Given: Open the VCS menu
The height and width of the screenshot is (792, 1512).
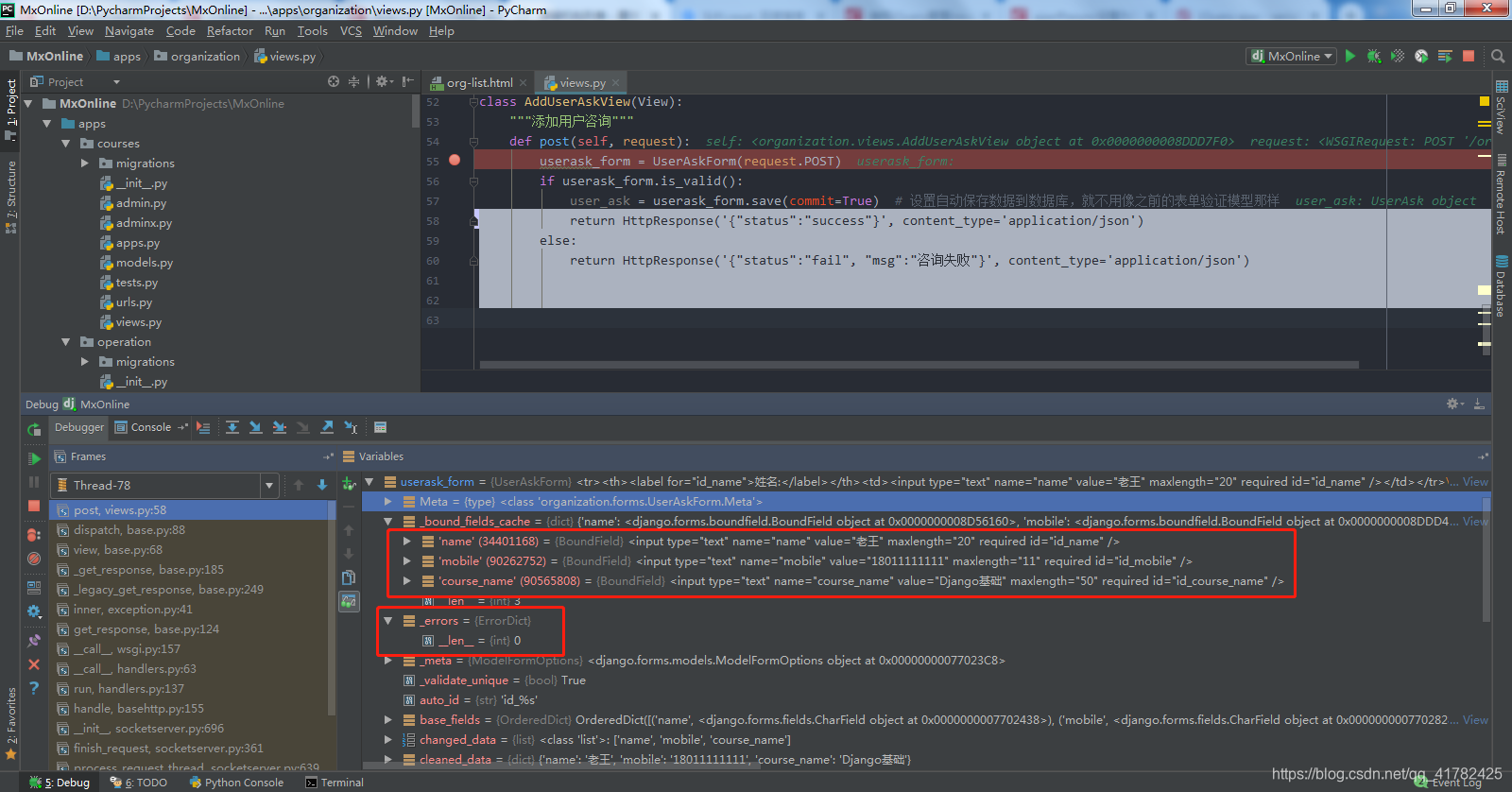Looking at the screenshot, I should [351, 31].
